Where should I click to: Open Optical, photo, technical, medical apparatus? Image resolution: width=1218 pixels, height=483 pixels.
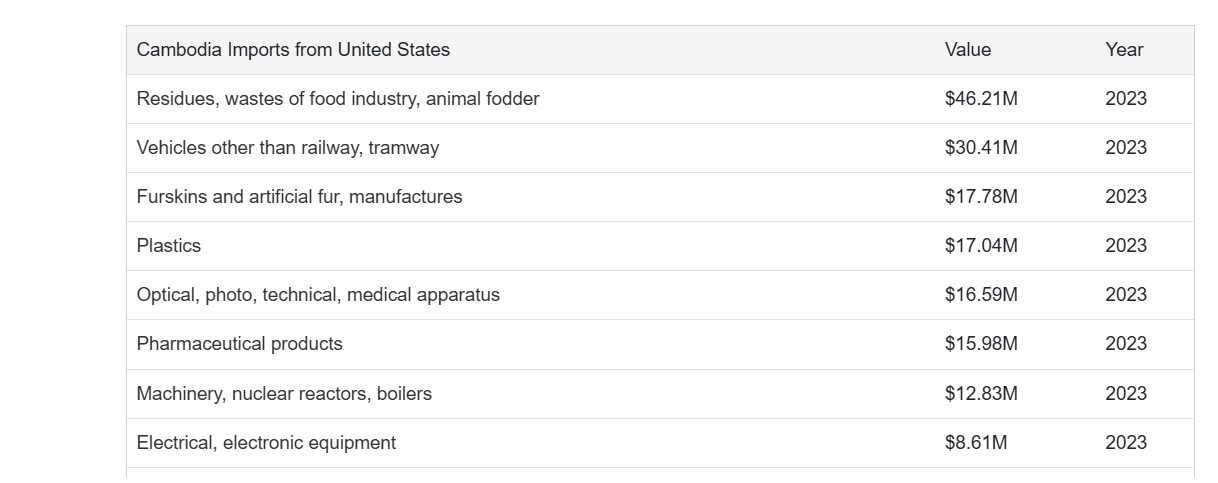[318, 295]
